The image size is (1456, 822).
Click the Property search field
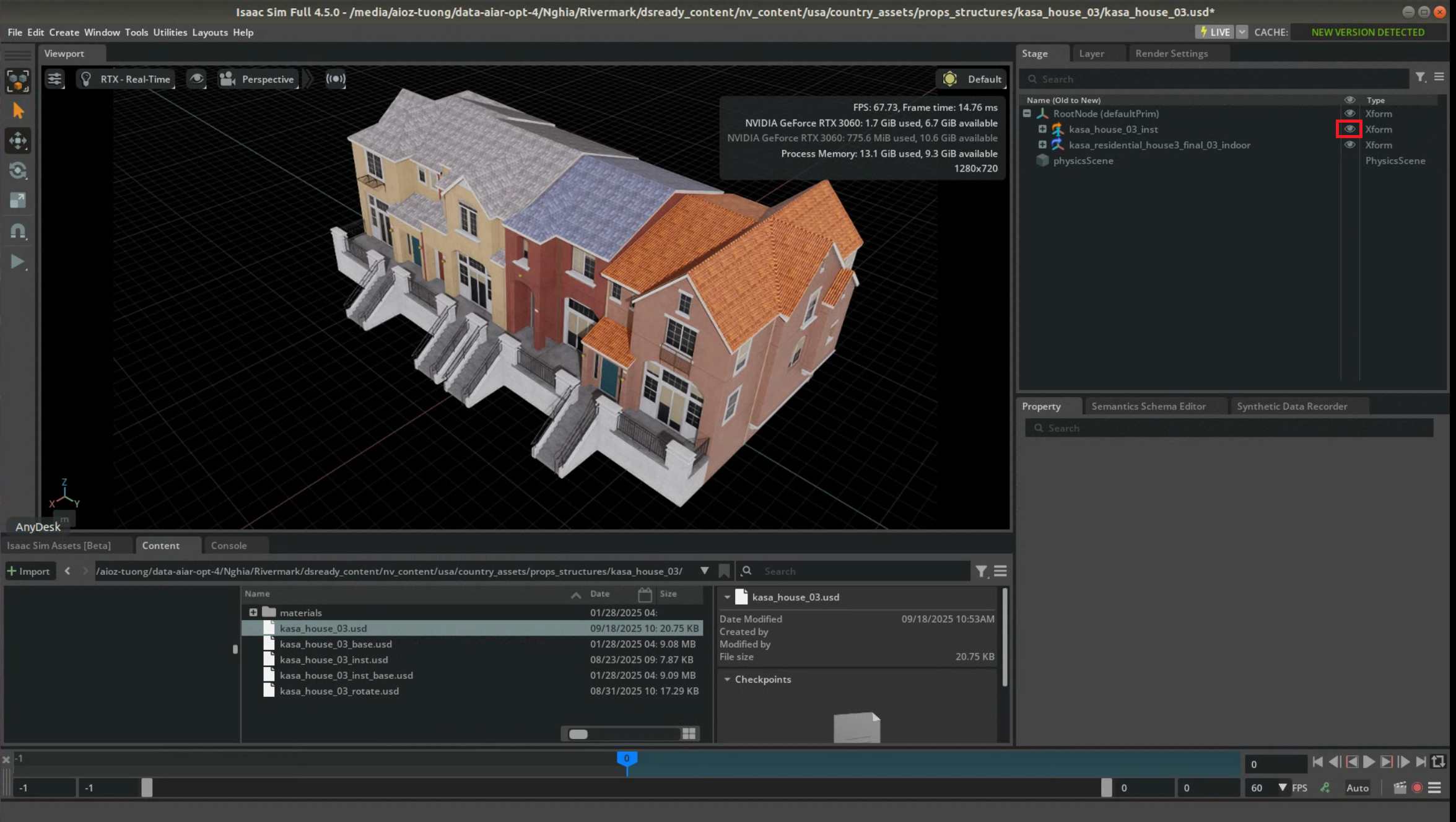tap(1229, 428)
